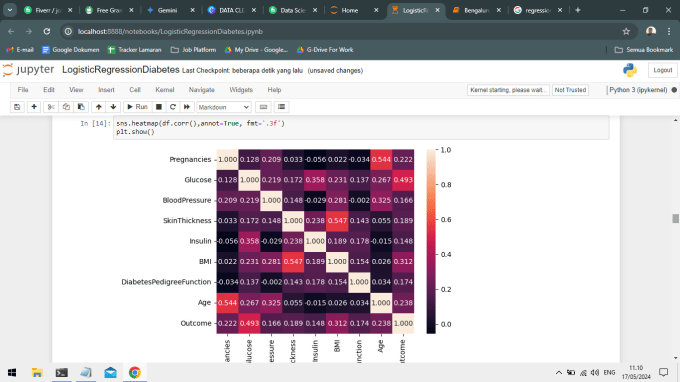Restart kernel and run all icon
Viewport: 680px width, 382px height.
187,107
